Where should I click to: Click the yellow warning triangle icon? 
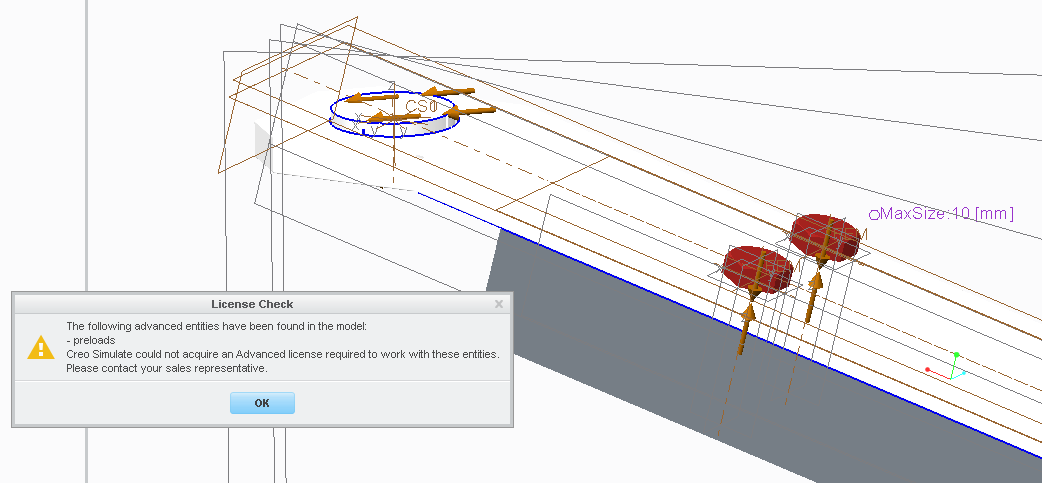coord(41,347)
